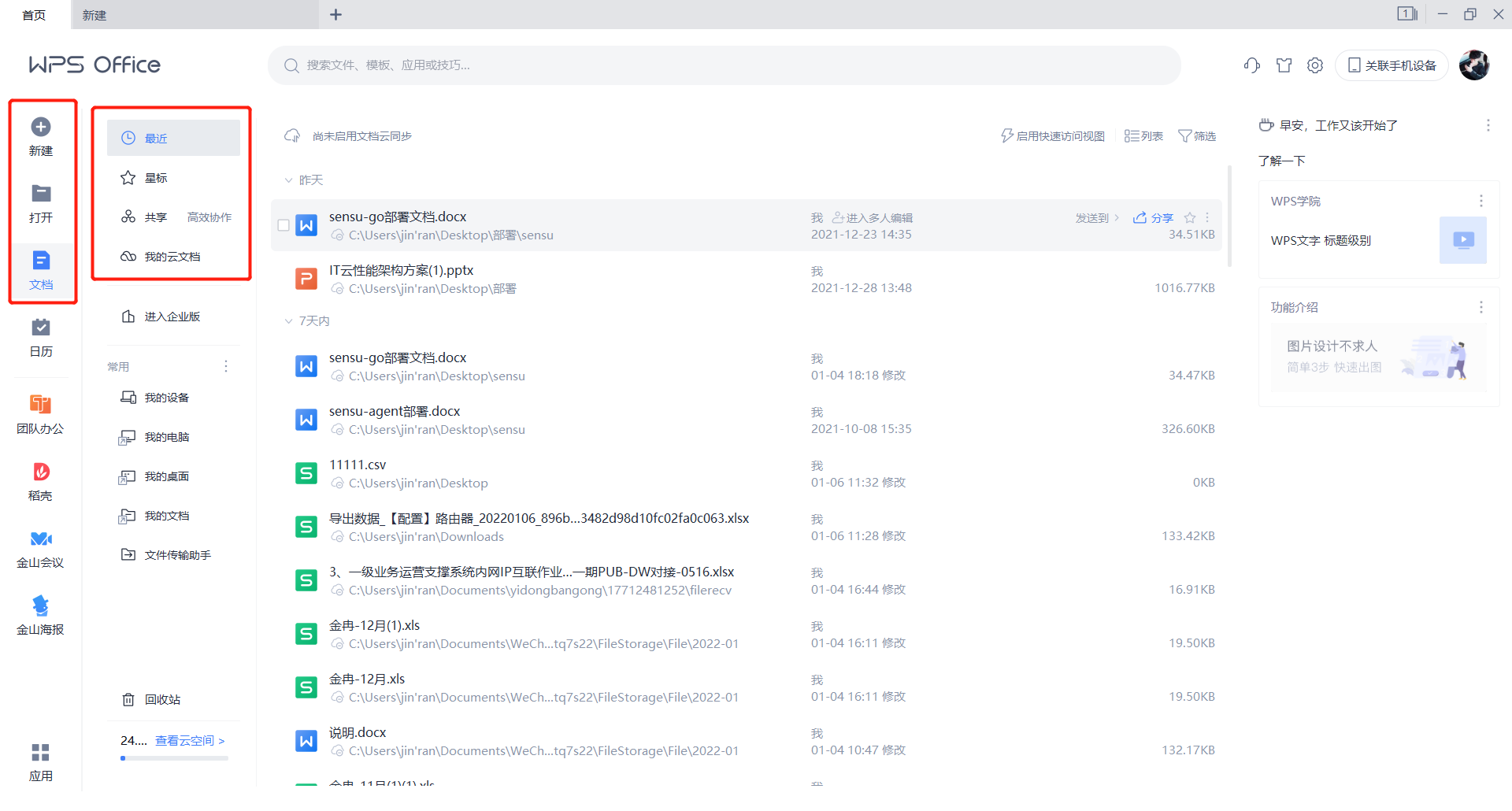Launch 稻壳 template store icon
Image resolution: width=1512 pixels, height=811 pixels.
(41, 481)
